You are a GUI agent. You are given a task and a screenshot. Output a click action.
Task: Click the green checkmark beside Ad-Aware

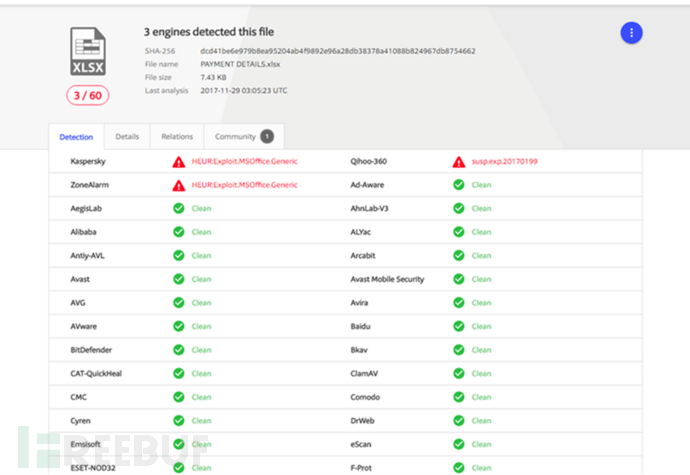459,185
